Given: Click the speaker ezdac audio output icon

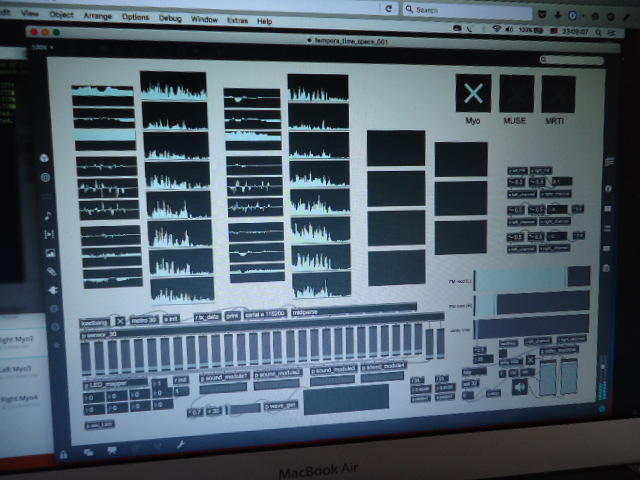Looking at the screenshot, I should tap(520, 387).
